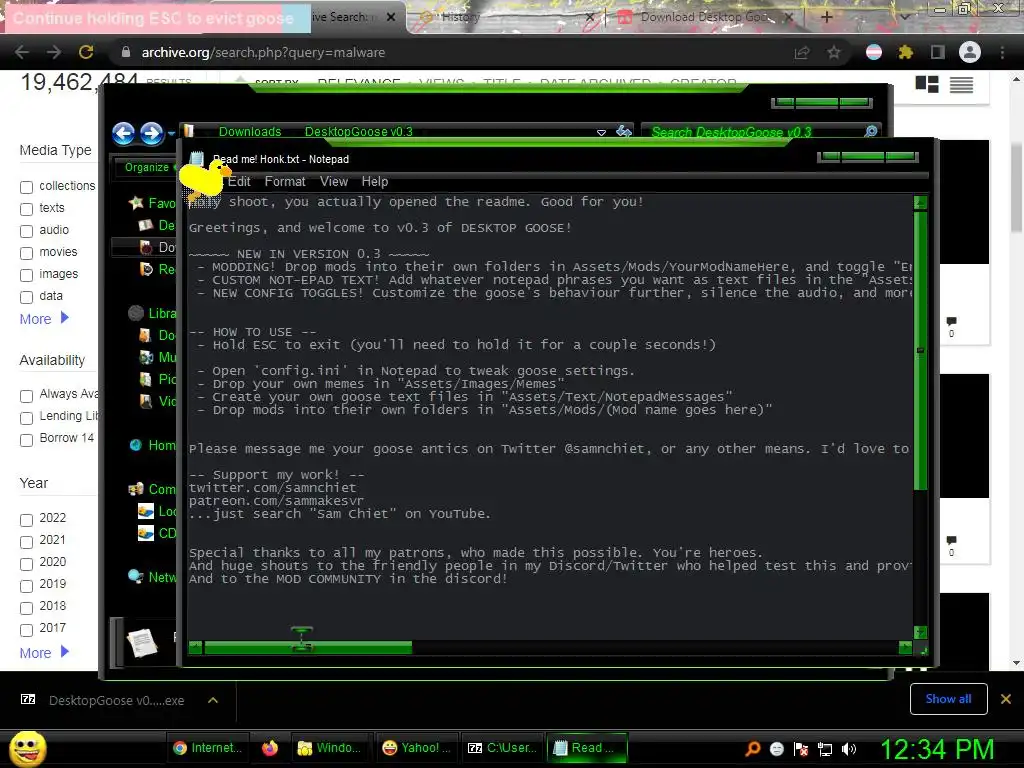Click the browser forward arrow
1024x768 pixels.
pyautogui.click(x=54, y=52)
